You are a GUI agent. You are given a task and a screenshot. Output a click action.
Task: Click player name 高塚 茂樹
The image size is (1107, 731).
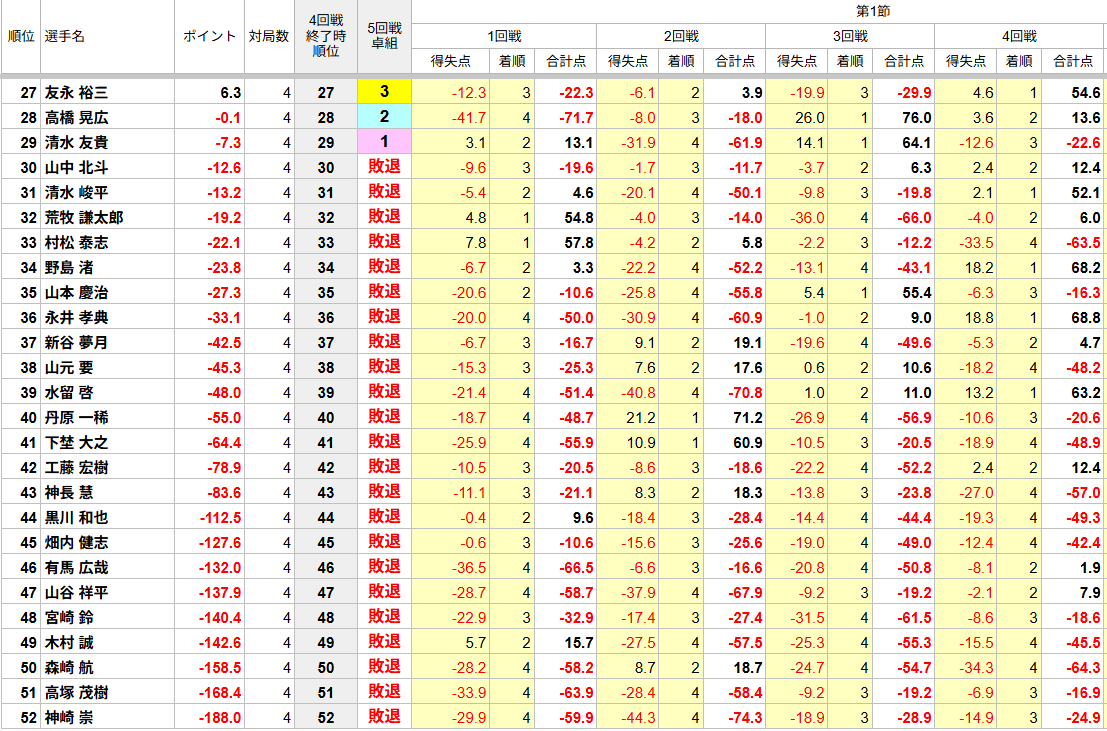(76, 693)
